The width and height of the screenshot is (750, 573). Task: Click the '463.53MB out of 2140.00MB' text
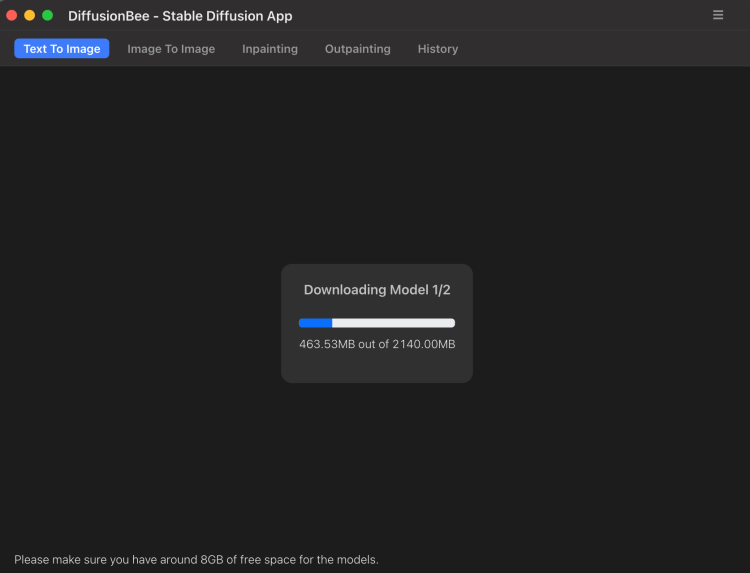pyautogui.click(x=377, y=344)
